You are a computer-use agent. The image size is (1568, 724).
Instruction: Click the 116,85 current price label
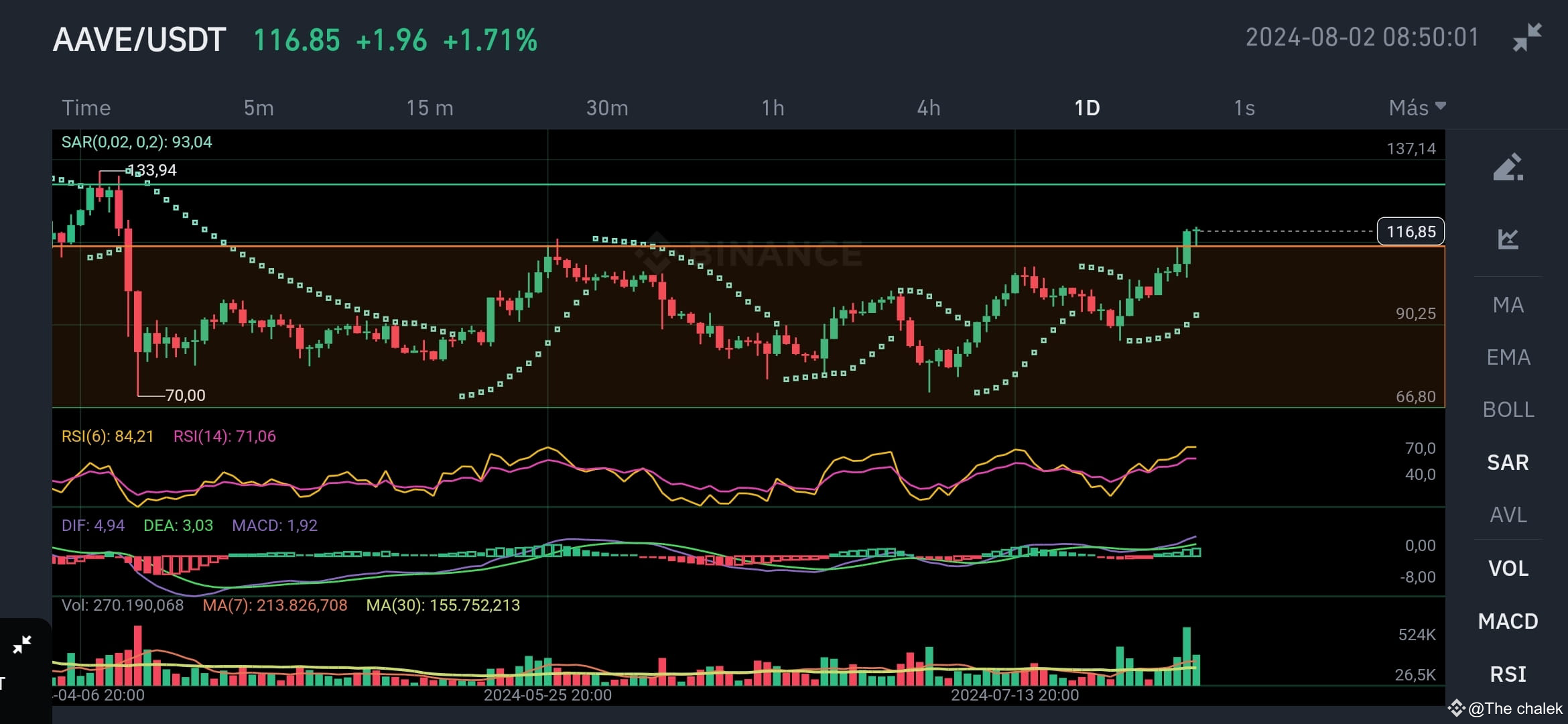point(1411,232)
